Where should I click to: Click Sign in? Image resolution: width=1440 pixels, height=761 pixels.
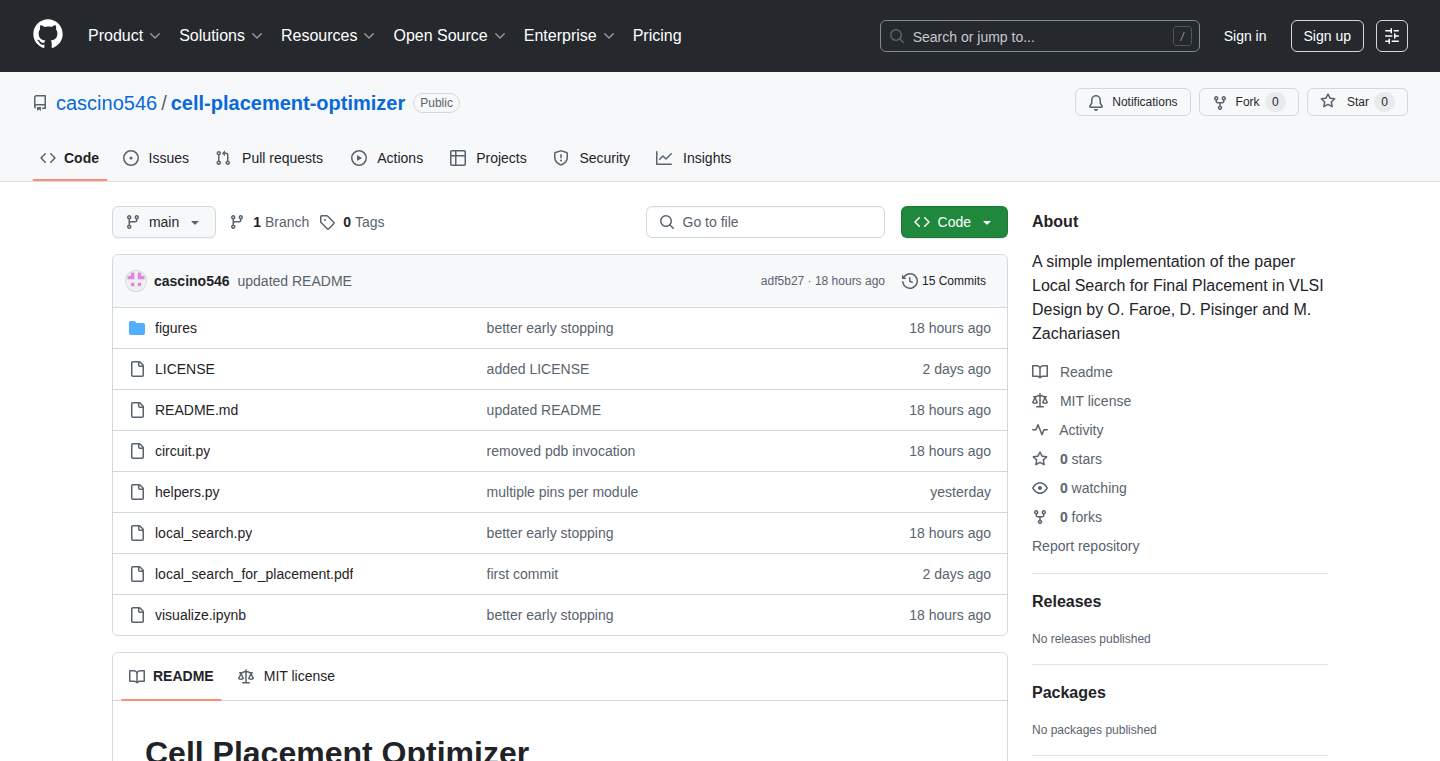click(1245, 36)
